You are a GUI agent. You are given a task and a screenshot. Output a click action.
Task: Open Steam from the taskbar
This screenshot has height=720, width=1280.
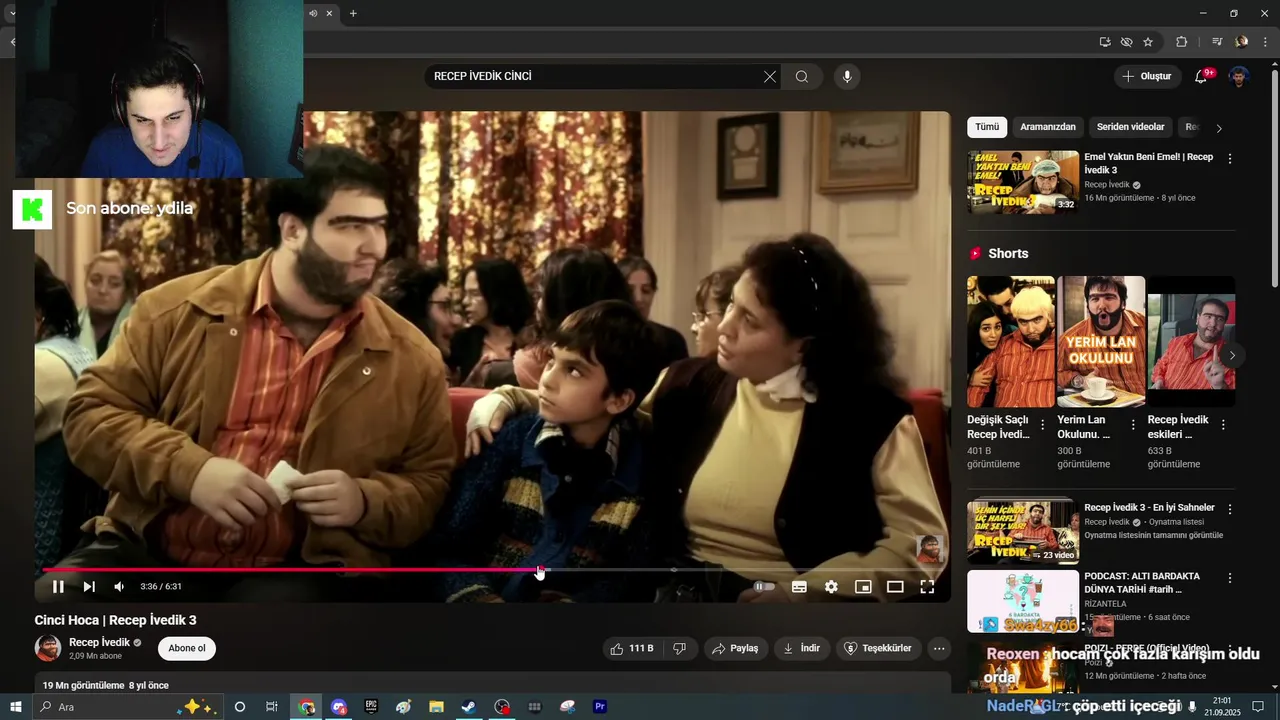tap(468, 707)
